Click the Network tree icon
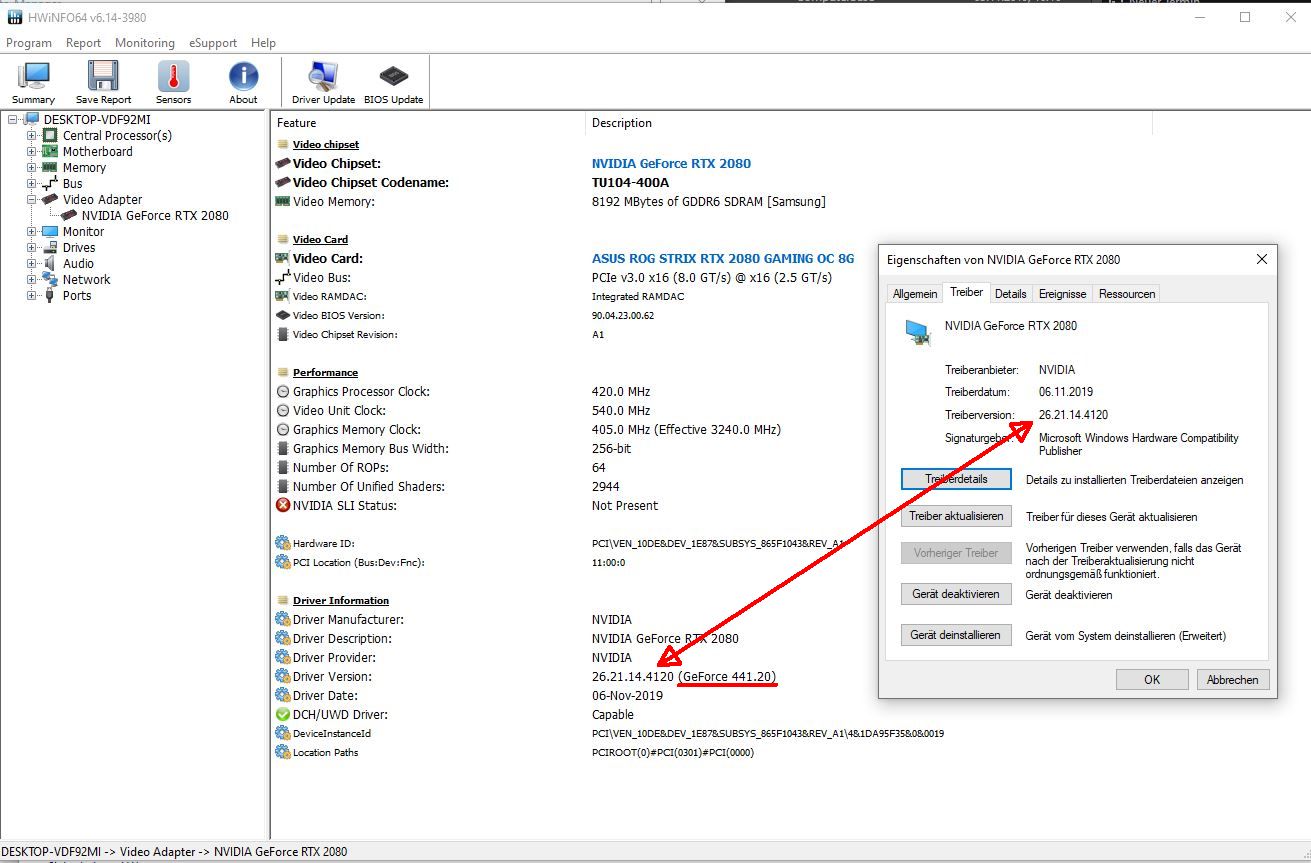This screenshot has height=863, width=1311. click(50, 279)
